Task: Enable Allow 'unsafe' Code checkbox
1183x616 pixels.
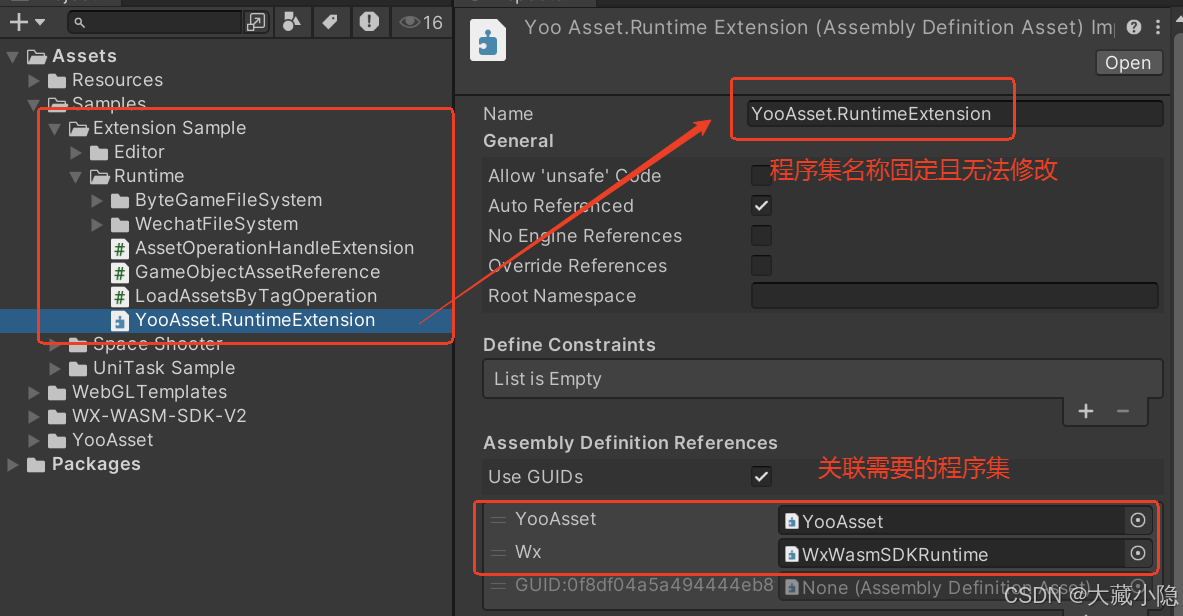Action: point(761,175)
